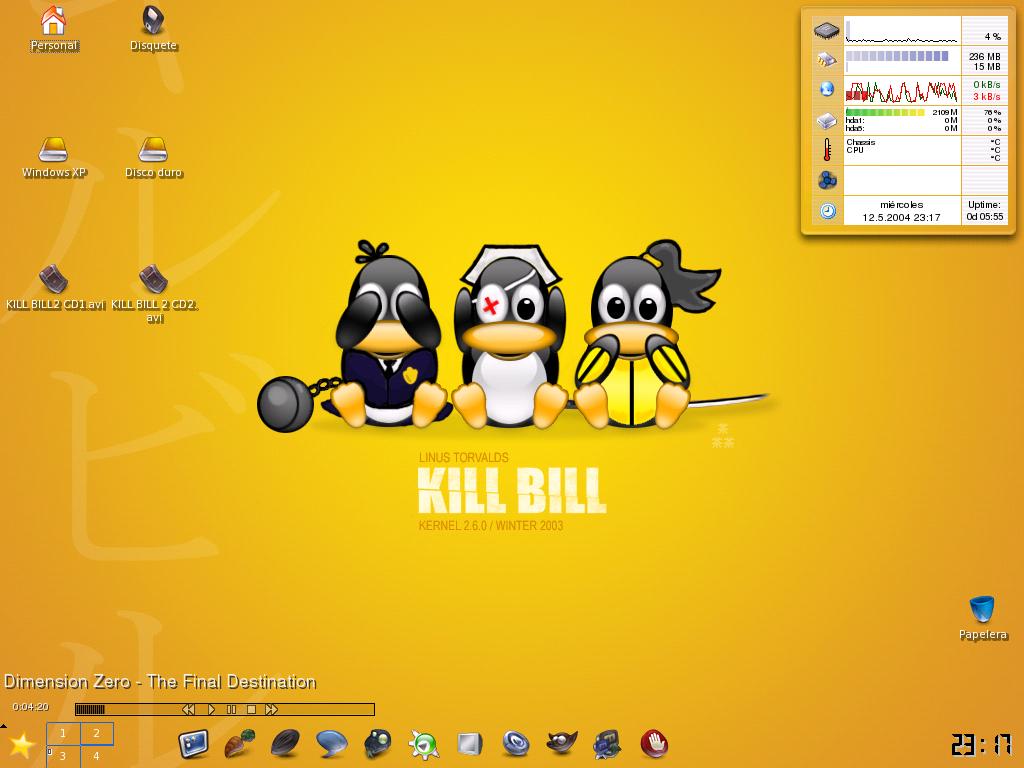The width and height of the screenshot is (1024, 768).
Task: Launch the dark seed-shaped dock icon
Action: coord(285,744)
